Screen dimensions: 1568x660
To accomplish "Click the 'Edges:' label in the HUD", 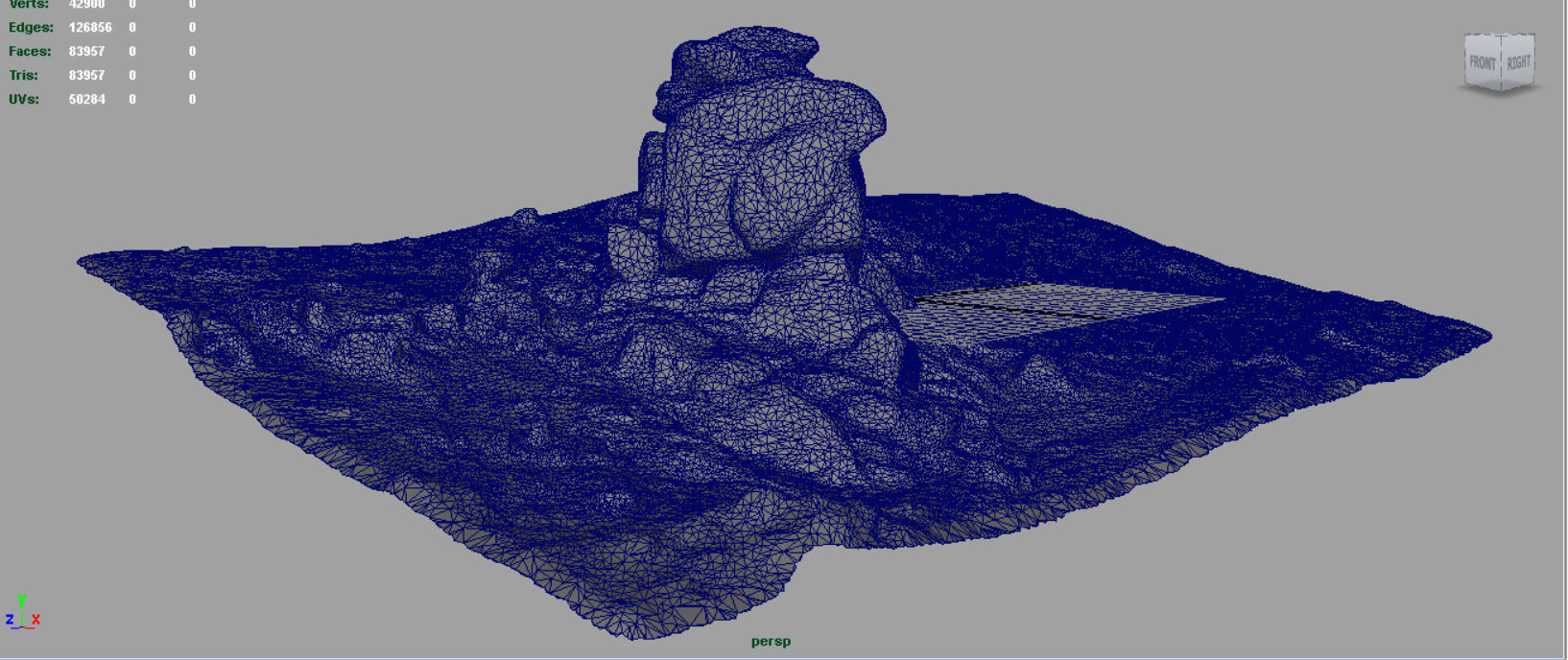I will [x=31, y=28].
